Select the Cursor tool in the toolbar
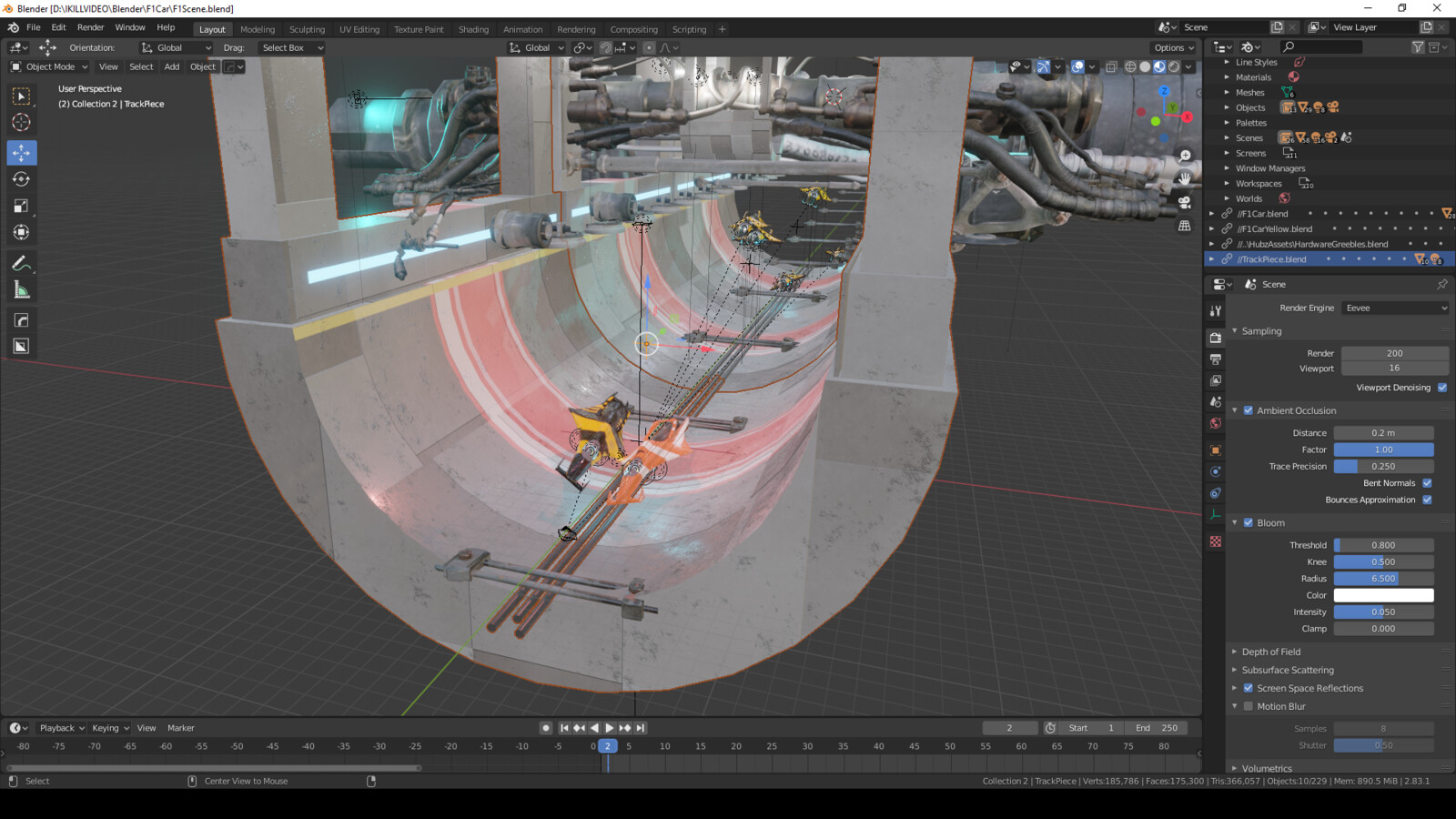 click(21, 123)
